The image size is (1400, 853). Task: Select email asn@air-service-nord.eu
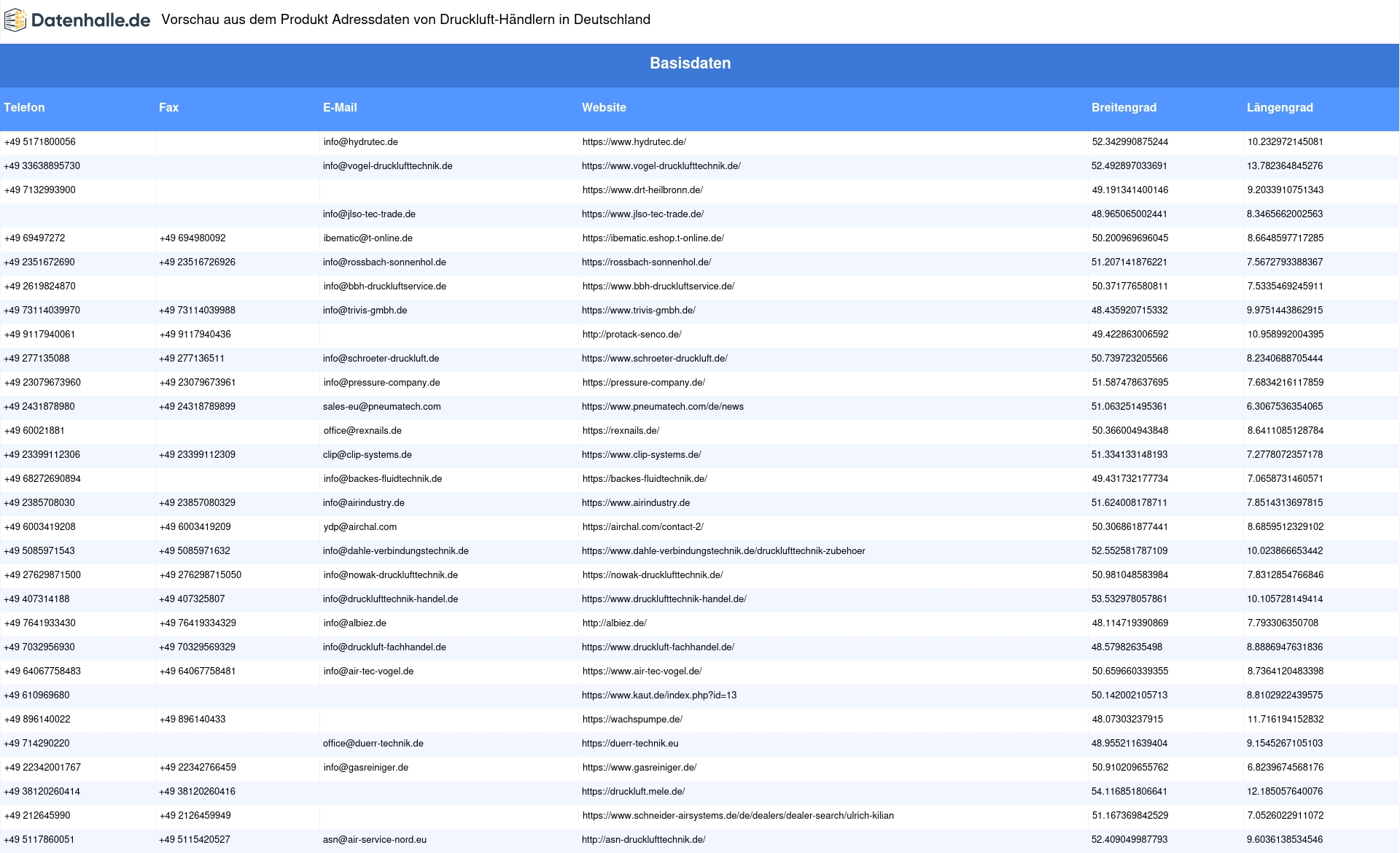pyautogui.click(x=375, y=840)
